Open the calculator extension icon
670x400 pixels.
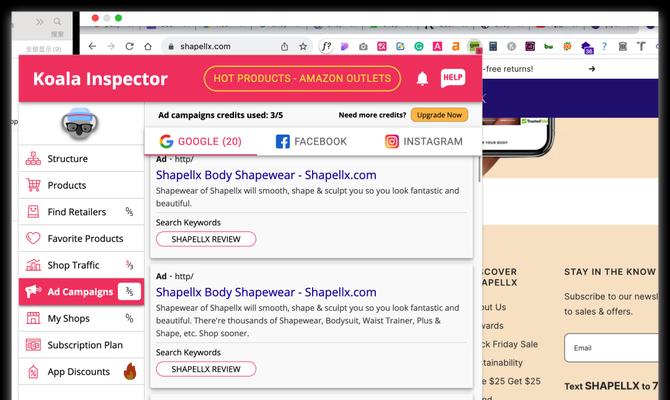click(493, 46)
